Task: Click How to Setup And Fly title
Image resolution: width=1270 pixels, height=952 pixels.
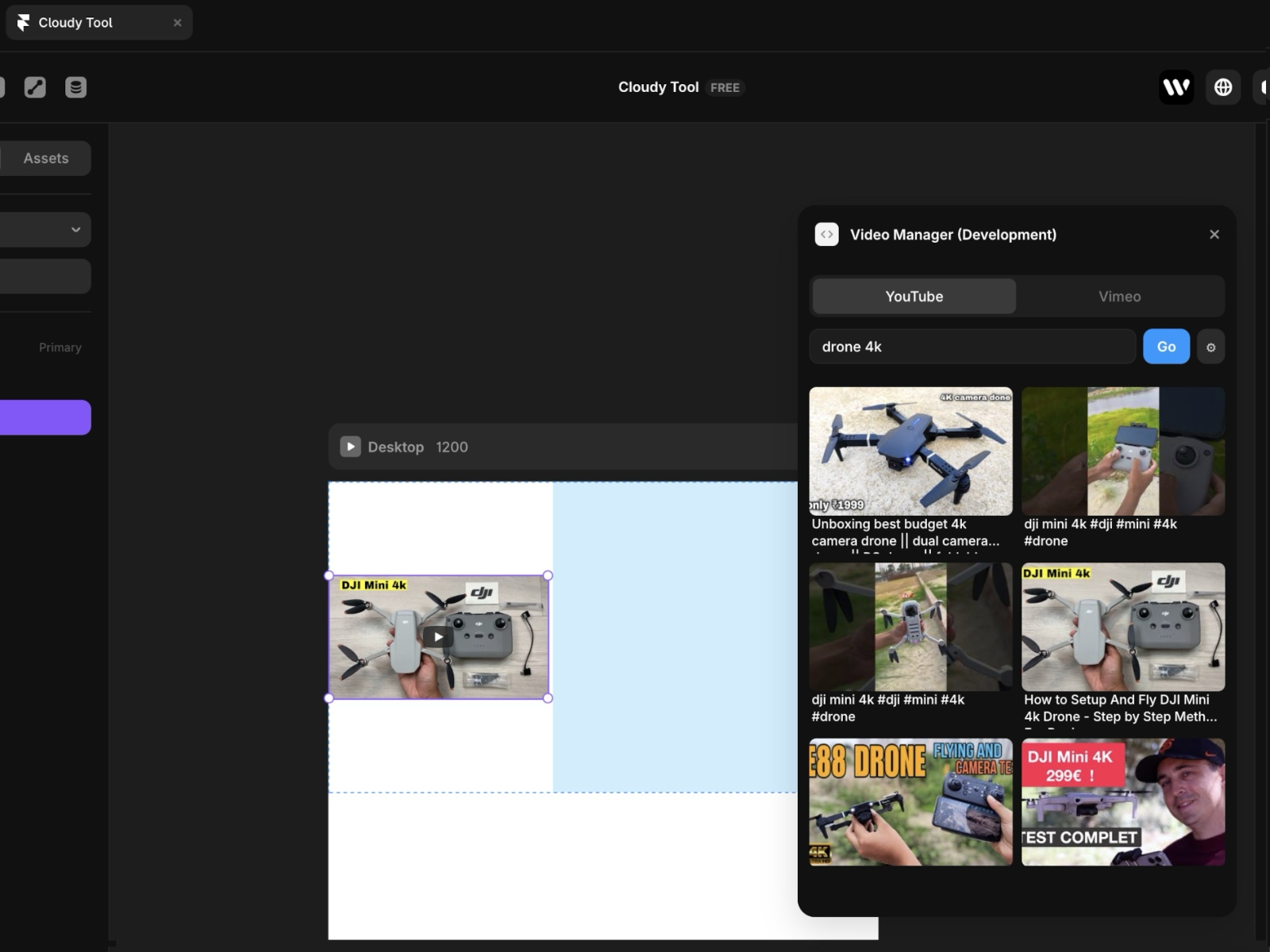Action: click(1120, 708)
